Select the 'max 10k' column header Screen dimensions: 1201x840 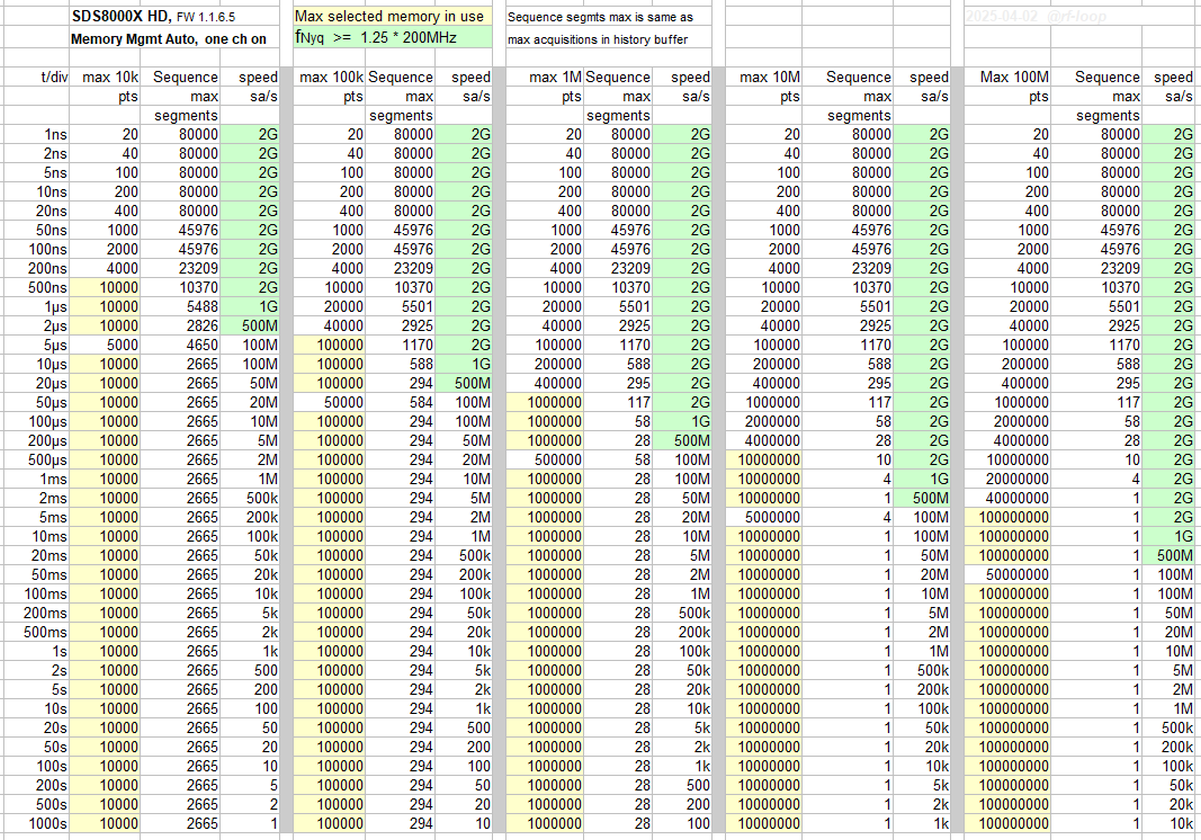pos(110,77)
